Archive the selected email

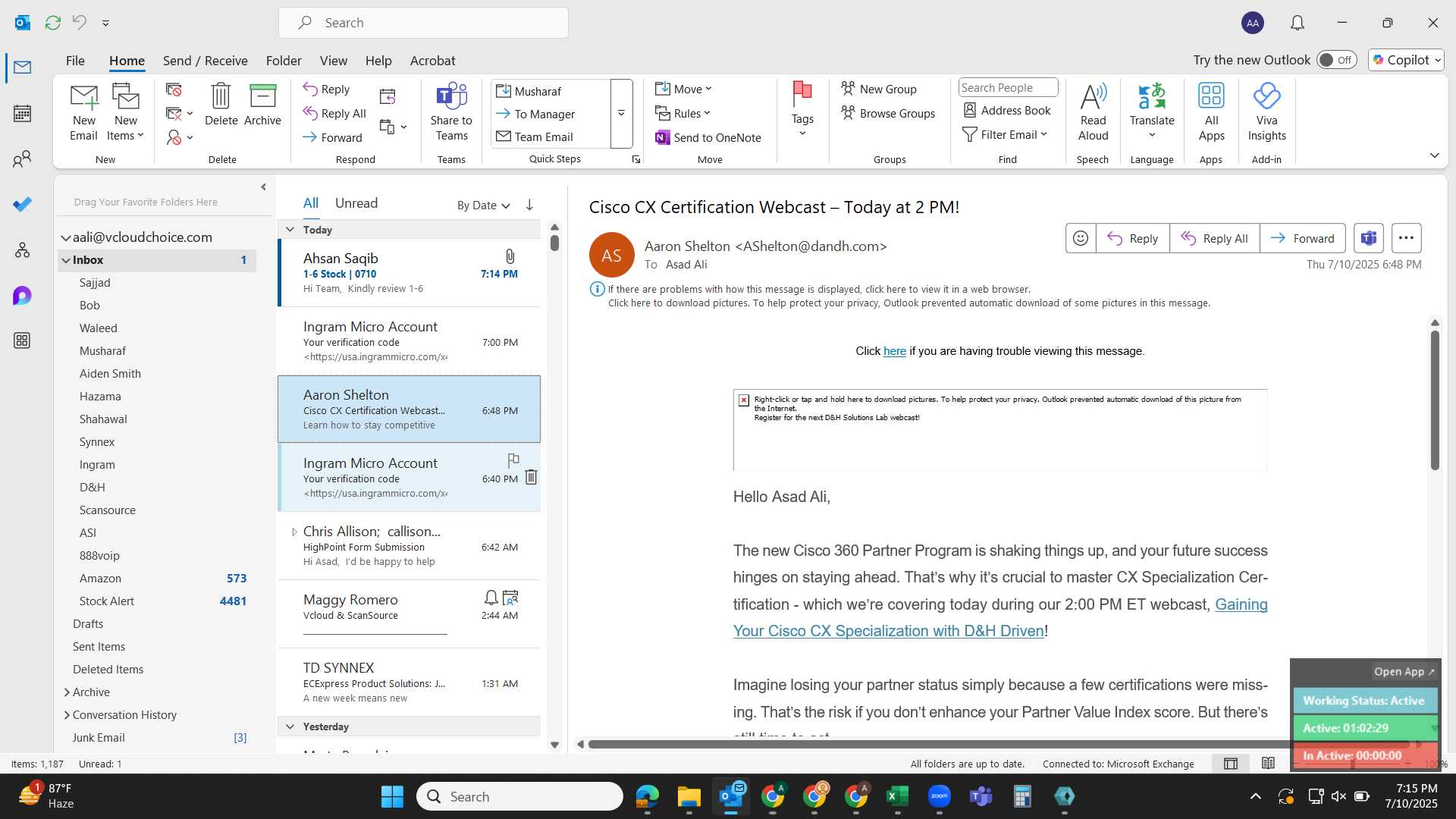click(262, 105)
